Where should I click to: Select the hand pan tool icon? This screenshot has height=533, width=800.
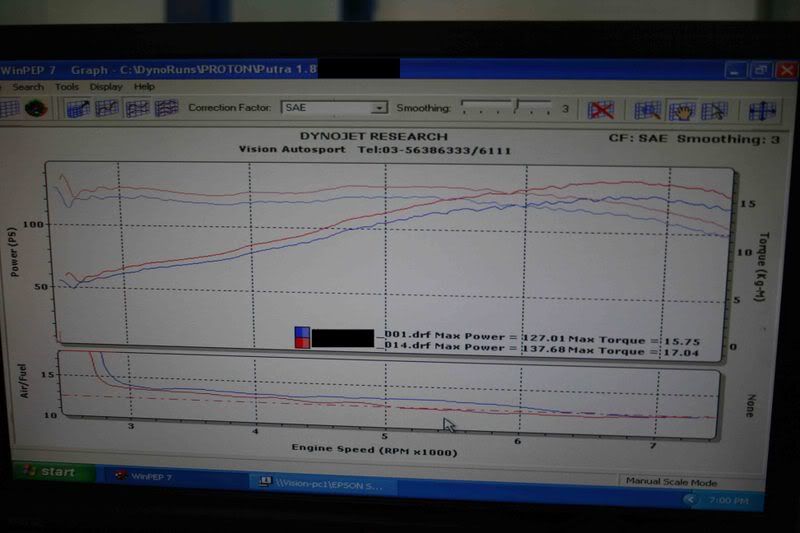click(x=682, y=110)
